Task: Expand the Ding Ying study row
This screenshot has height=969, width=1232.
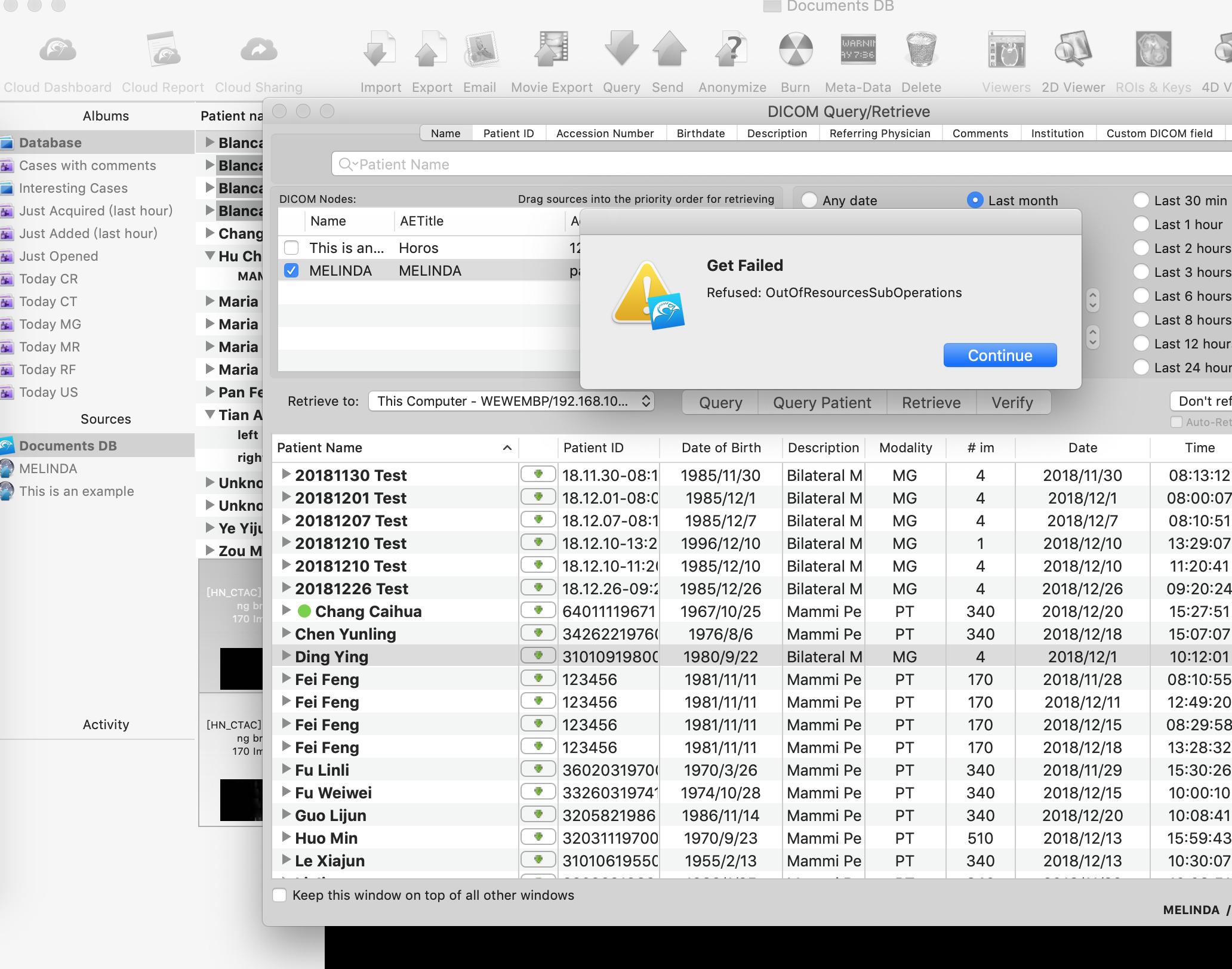Action: click(x=286, y=656)
